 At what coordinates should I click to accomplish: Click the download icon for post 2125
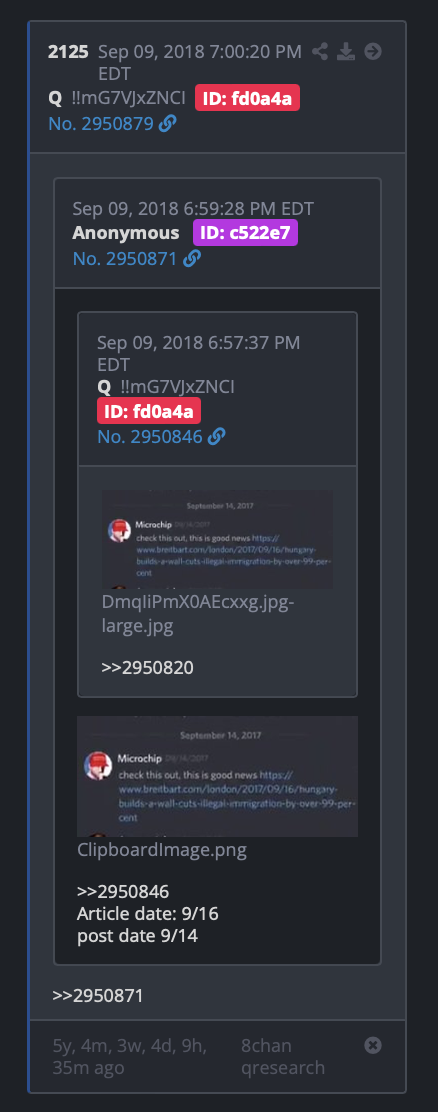point(346,52)
